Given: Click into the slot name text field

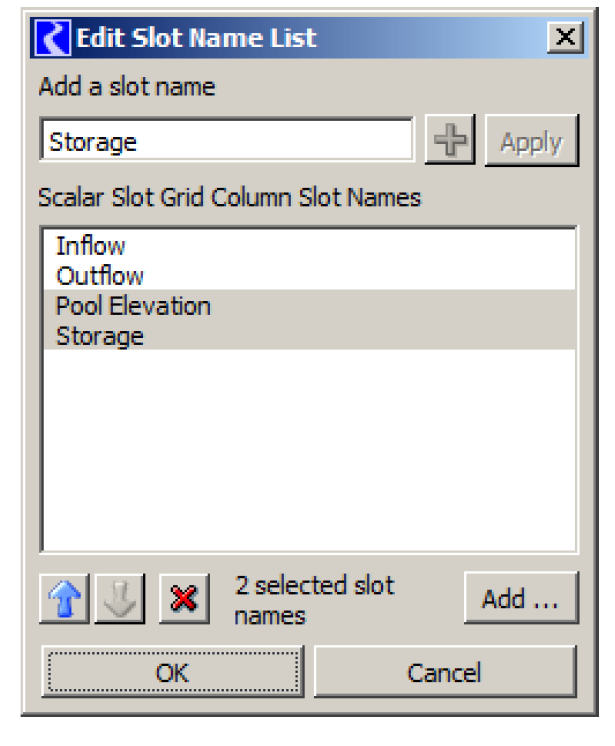Looking at the screenshot, I should click(x=226, y=142).
